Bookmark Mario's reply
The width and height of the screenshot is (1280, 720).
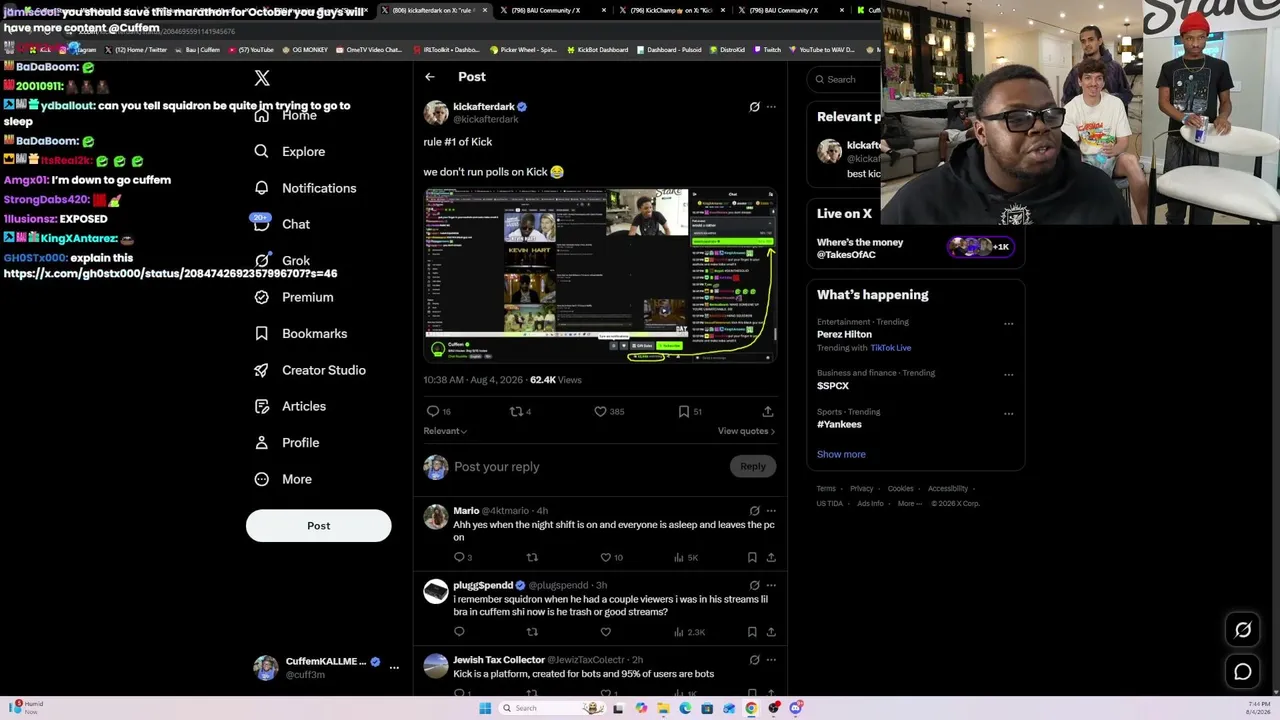[752, 558]
